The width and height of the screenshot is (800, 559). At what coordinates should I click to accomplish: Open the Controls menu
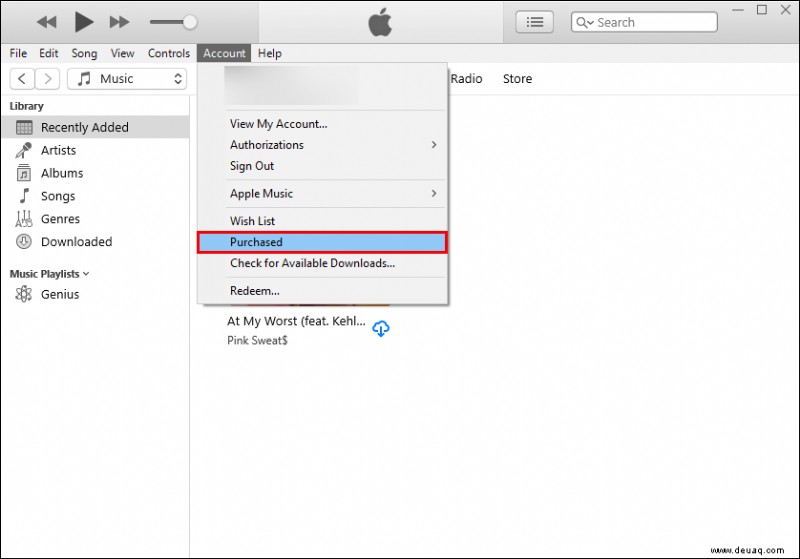coord(169,53)
